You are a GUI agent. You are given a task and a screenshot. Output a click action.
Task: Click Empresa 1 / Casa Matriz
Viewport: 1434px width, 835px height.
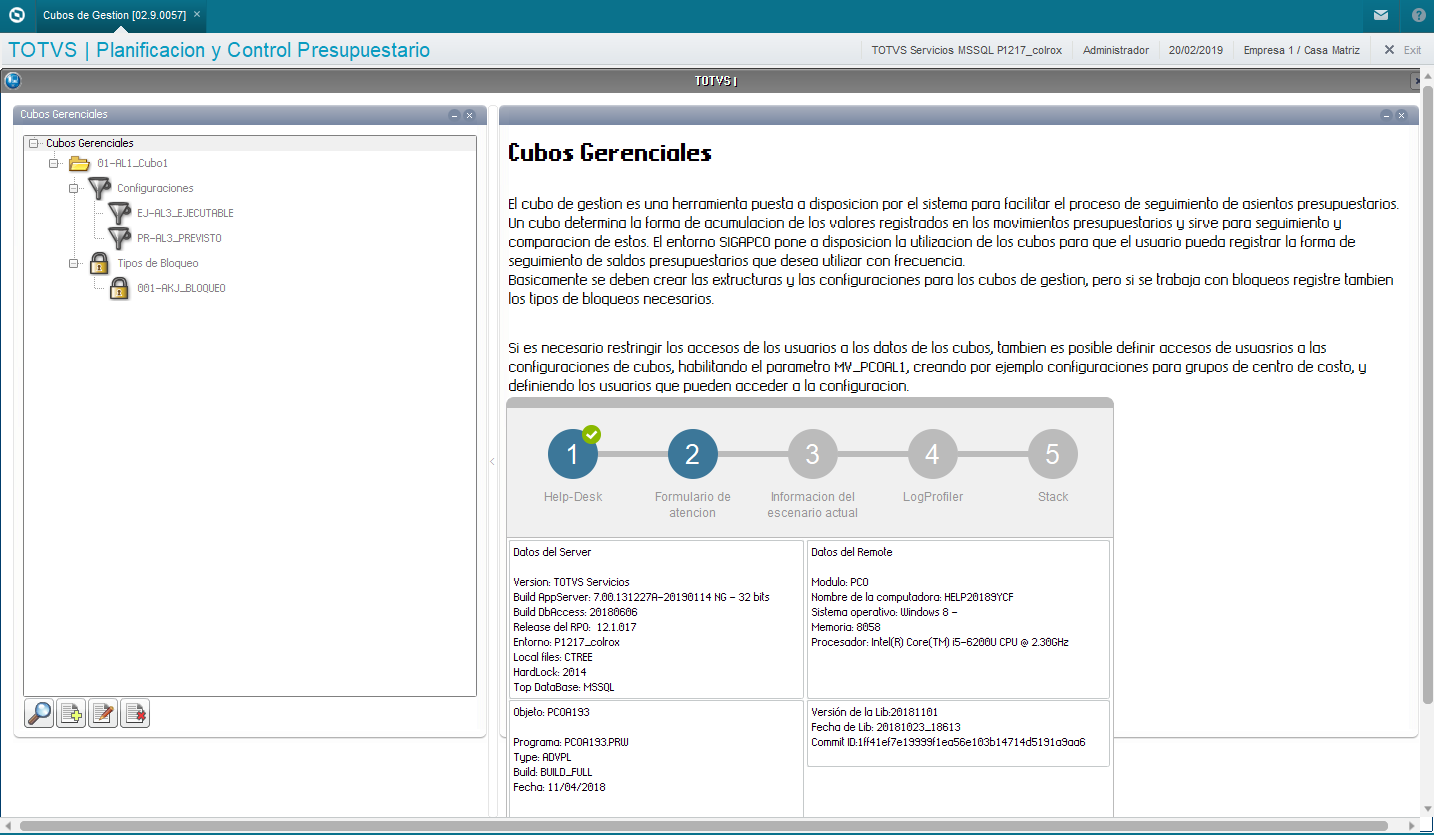1301,50
